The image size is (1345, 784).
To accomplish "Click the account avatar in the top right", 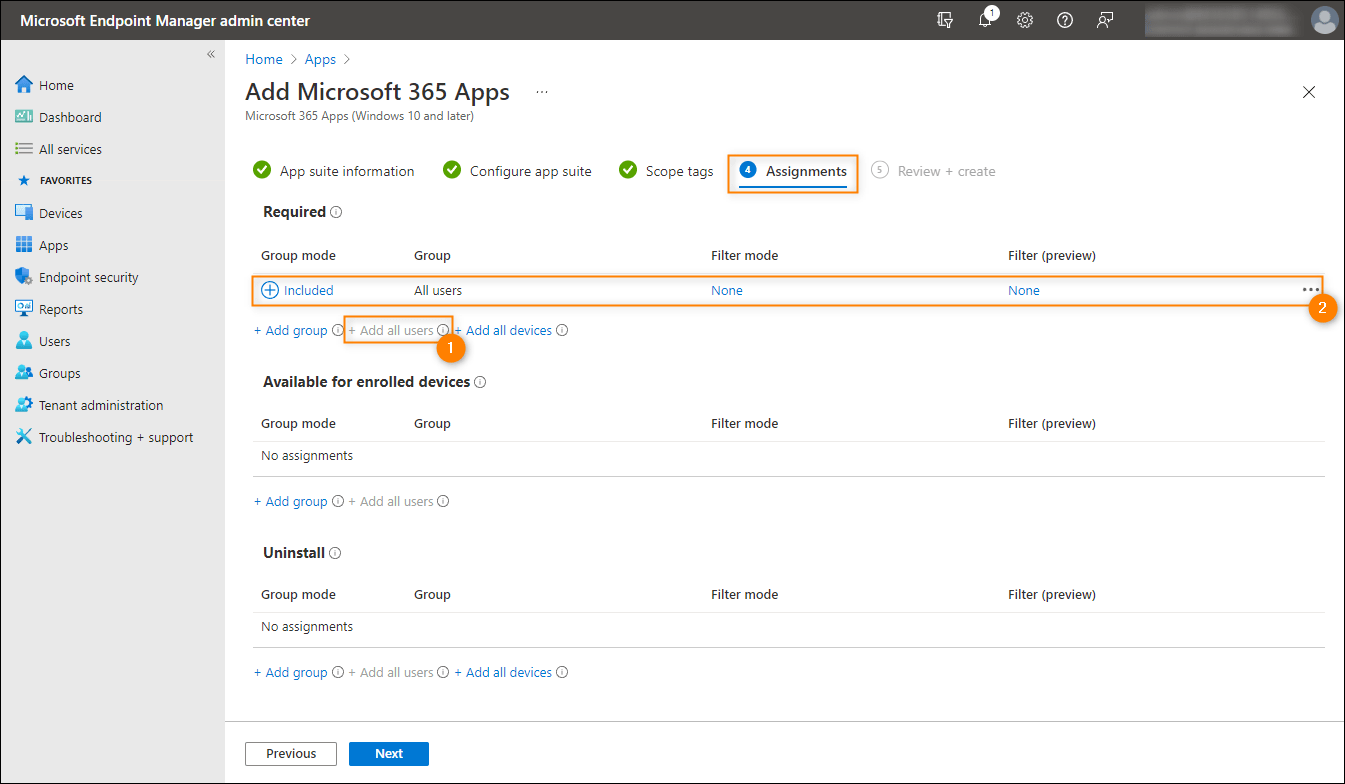I will pos(1324,20).
